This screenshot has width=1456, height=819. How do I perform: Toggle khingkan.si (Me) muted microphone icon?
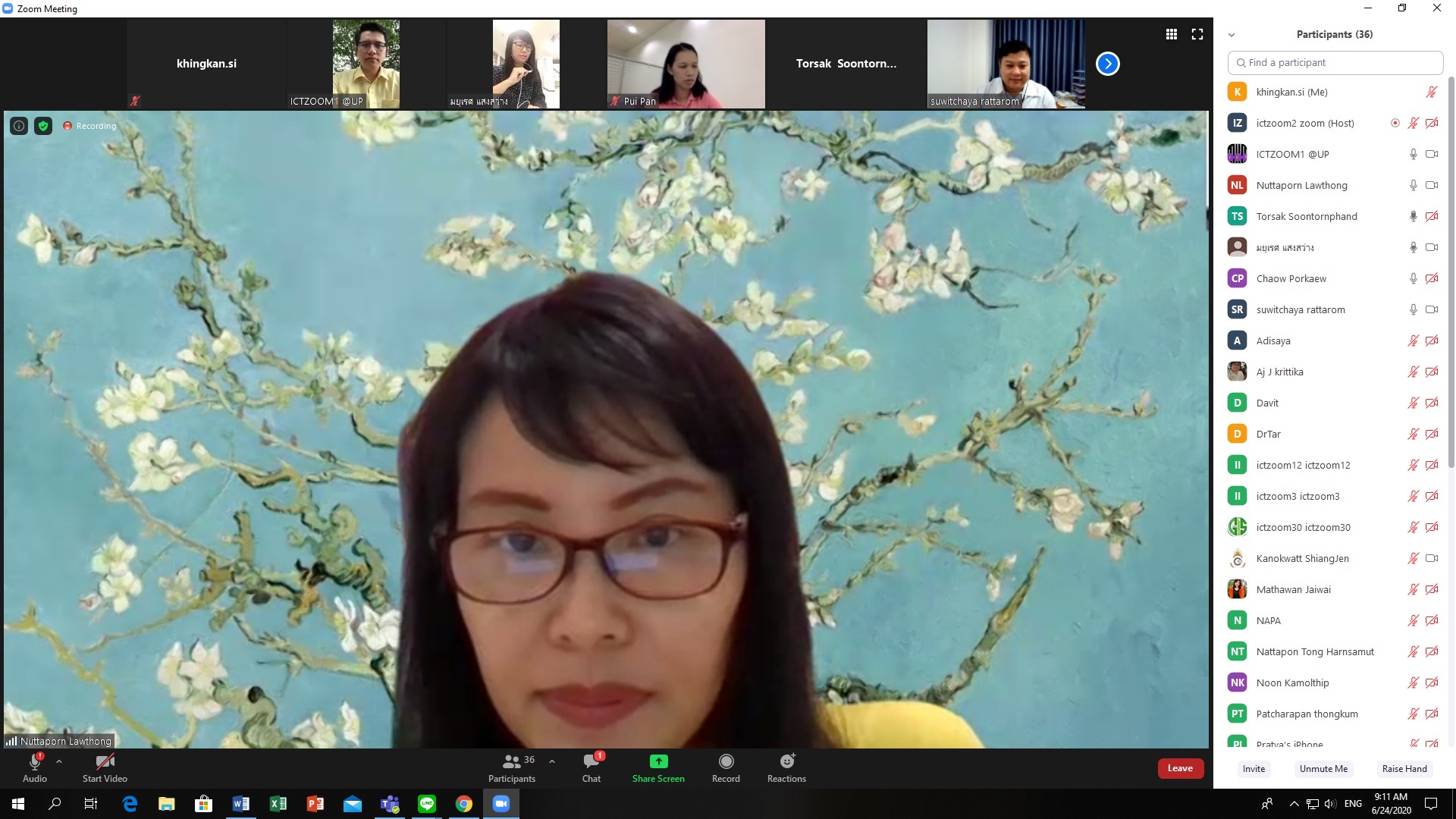(x=1432, y=92)
